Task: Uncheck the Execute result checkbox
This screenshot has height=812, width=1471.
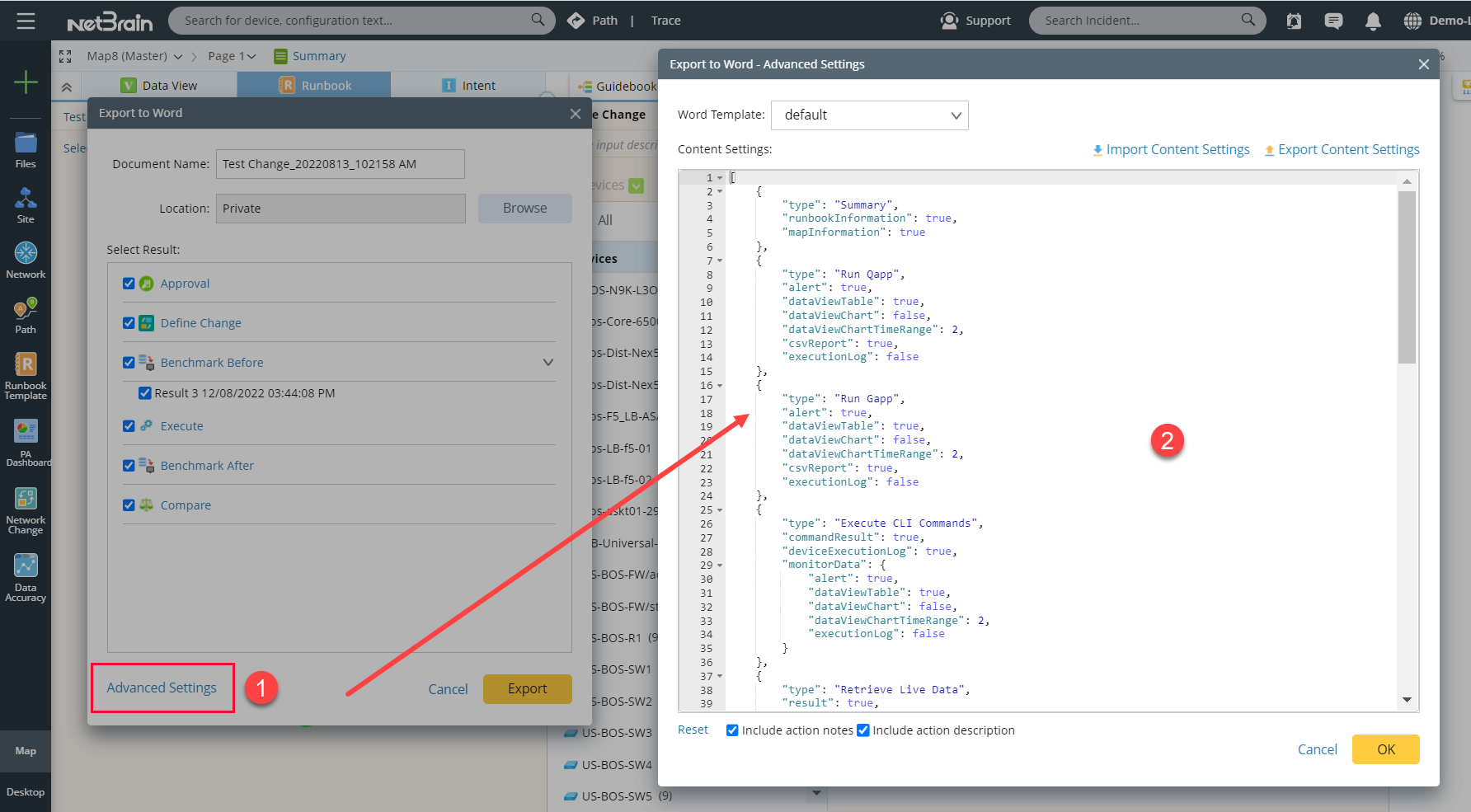Action: click(x=129, y=426)
